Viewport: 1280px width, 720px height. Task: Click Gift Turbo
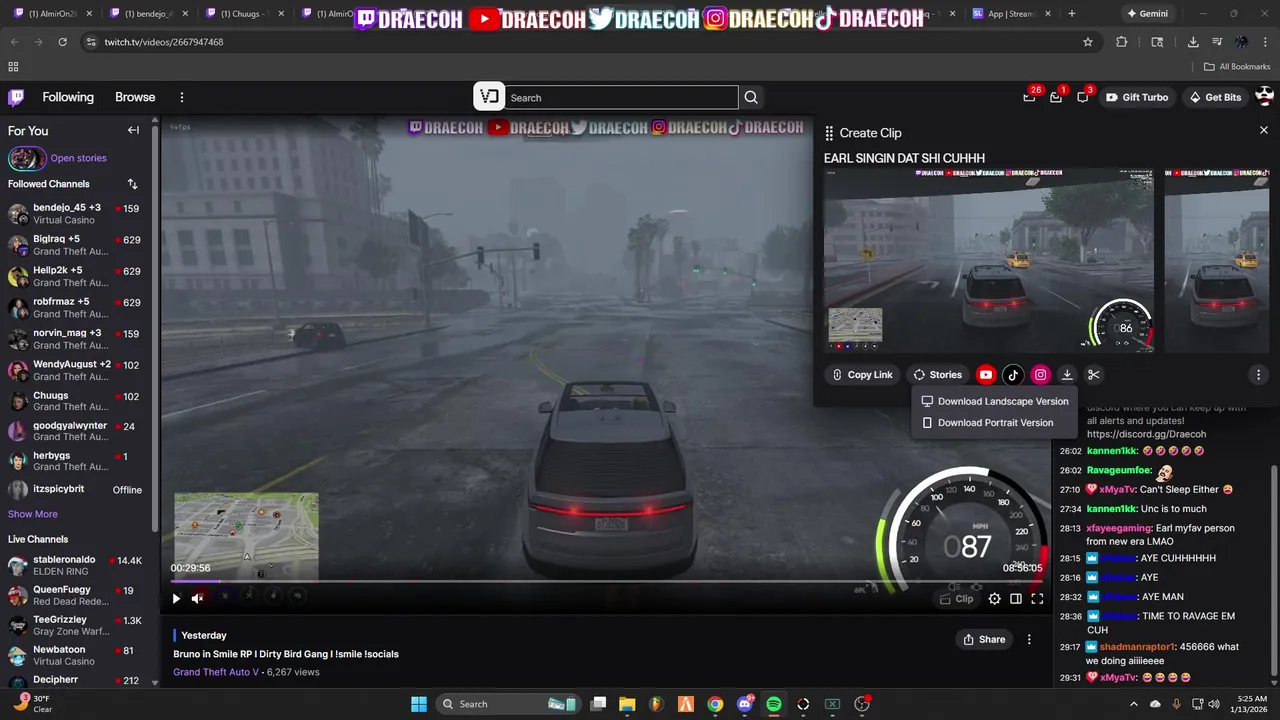[x=1137, y=97]
